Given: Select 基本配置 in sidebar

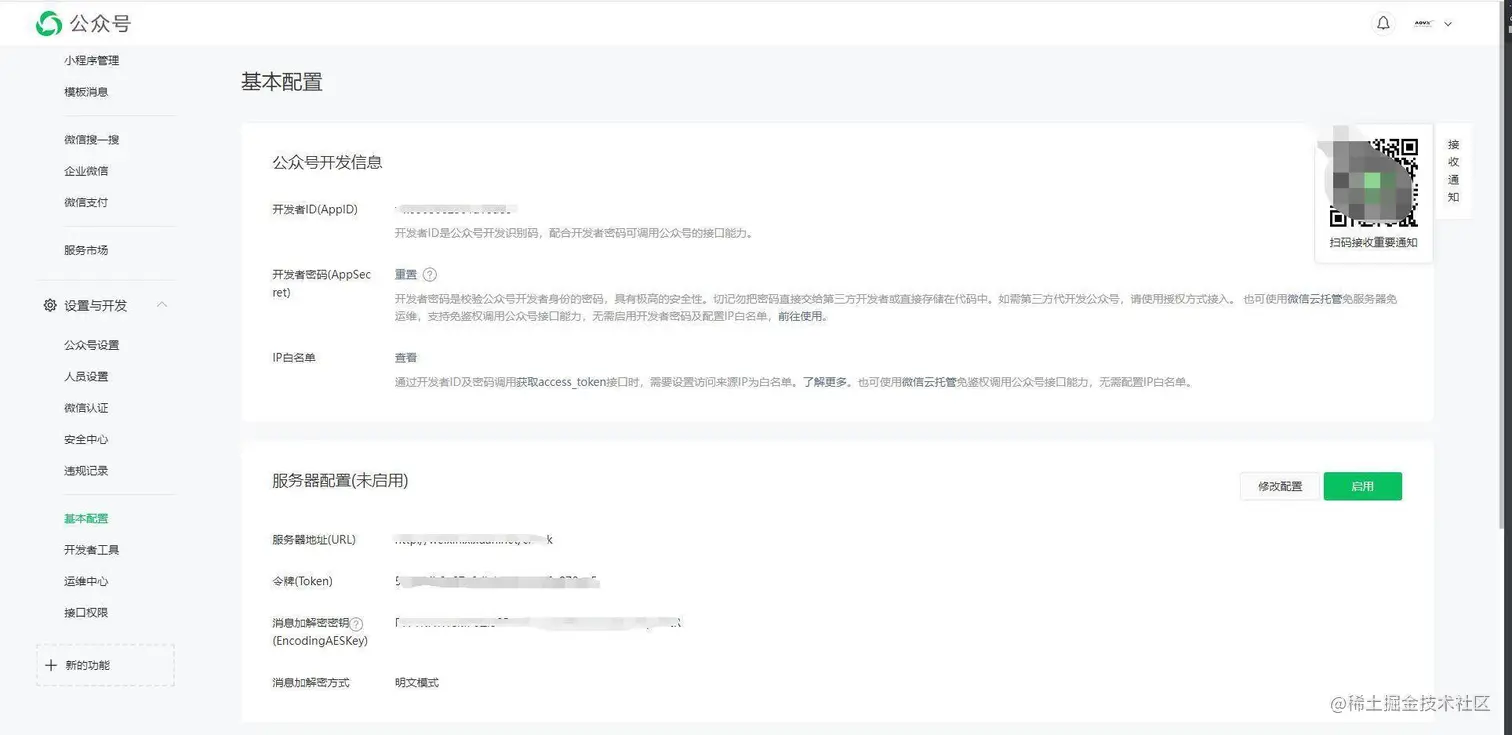Looking at the screenshot, I should pos(86,519).
